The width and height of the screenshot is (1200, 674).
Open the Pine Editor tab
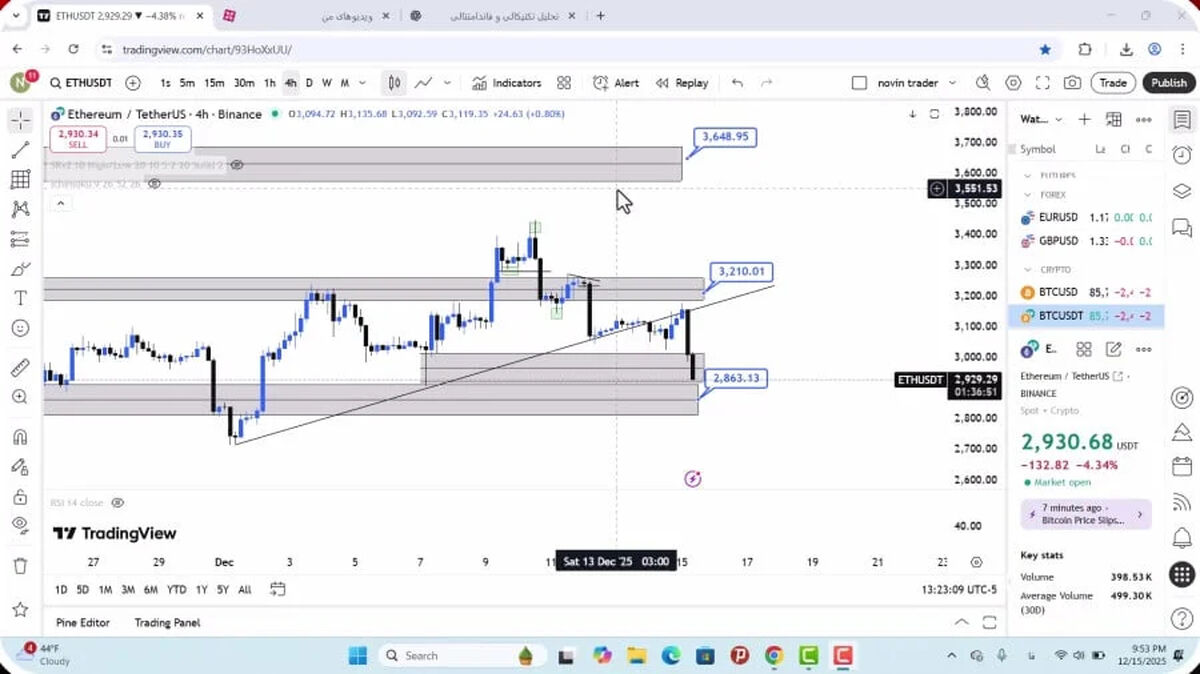click(x=83, y=622)
